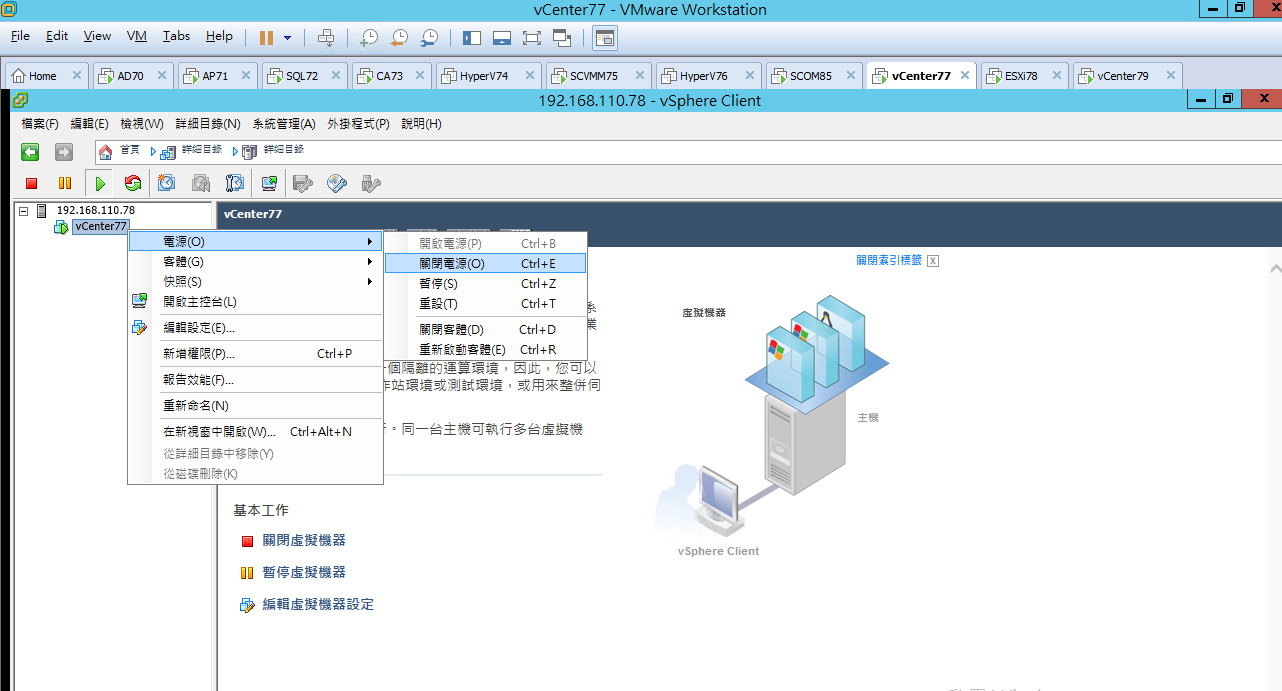Open the second 詳細目錄 breadcrumb dropdown
The image size is (1282, 691).
tap(236, 152)
